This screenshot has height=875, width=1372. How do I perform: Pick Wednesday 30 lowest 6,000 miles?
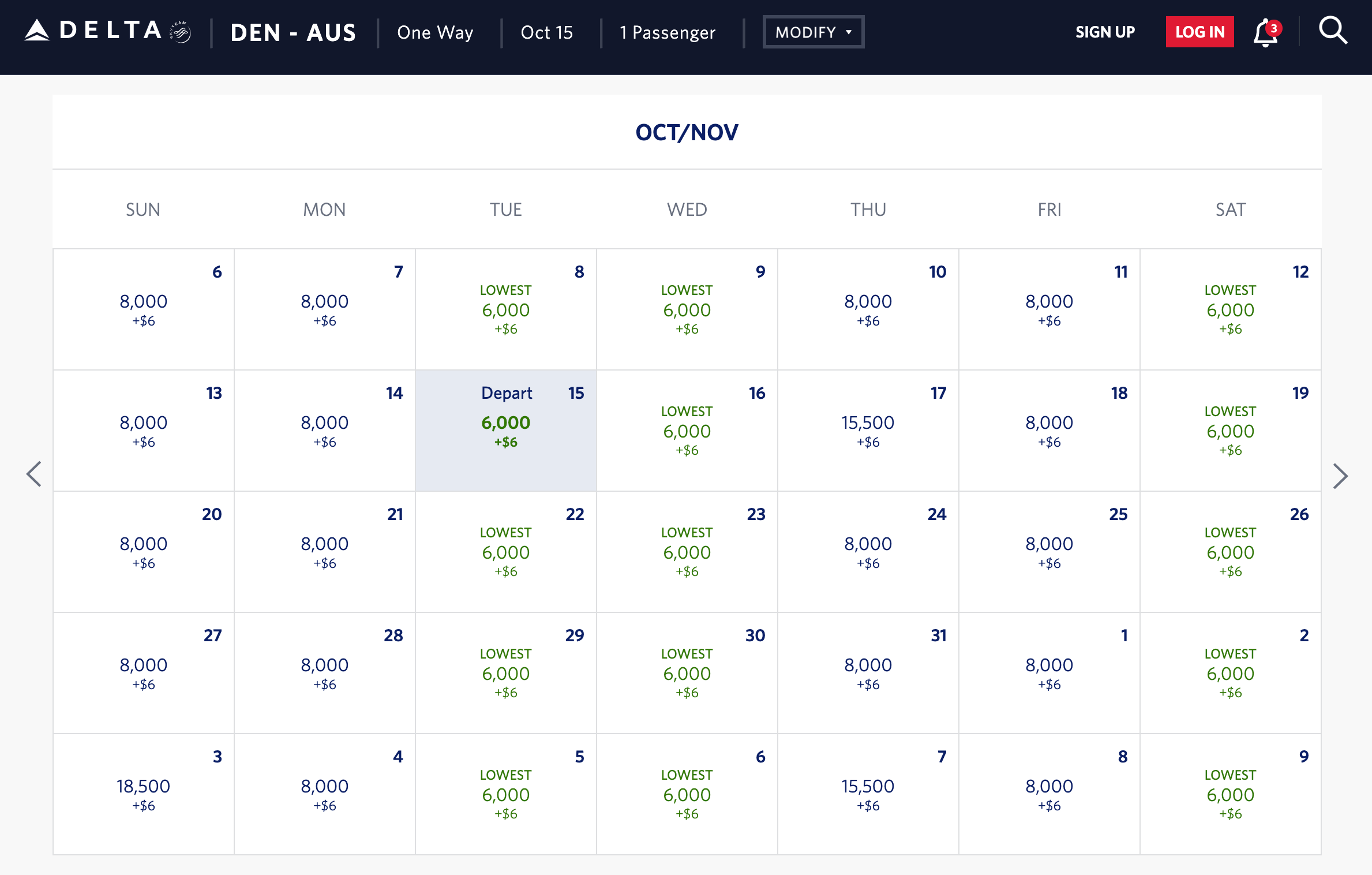coord(687,674)
